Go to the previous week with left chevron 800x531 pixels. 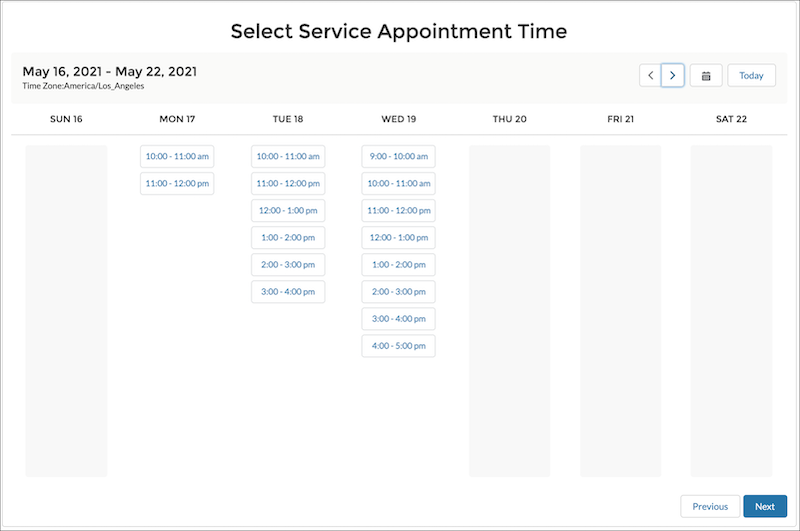click(x=650, y=75)
